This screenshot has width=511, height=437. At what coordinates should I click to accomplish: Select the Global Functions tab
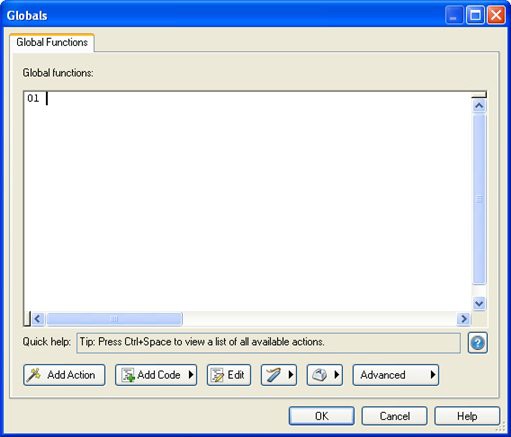click(52, 42)
